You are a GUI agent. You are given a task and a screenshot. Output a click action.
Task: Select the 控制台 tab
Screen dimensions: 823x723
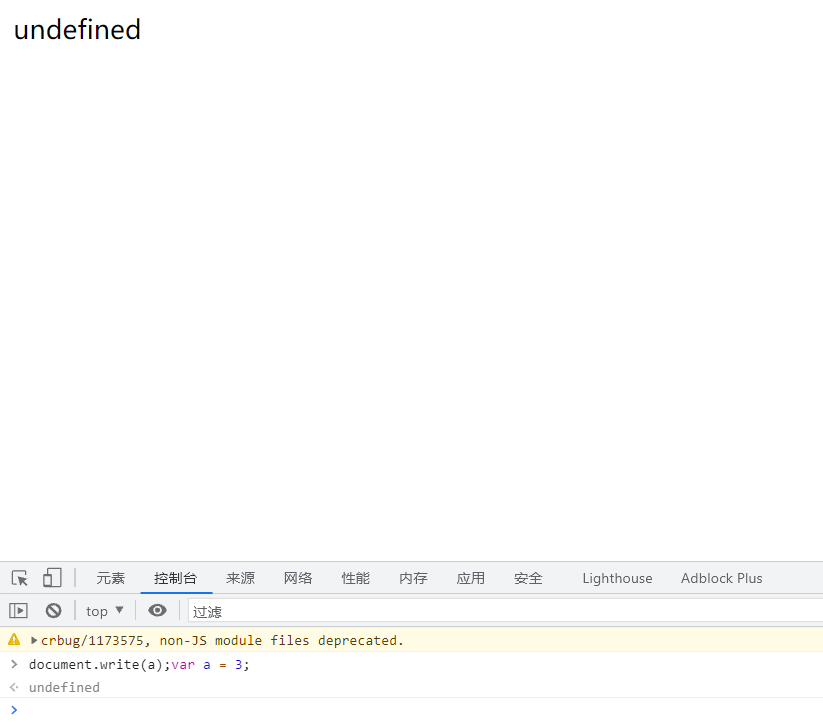[x=176, y=578]
